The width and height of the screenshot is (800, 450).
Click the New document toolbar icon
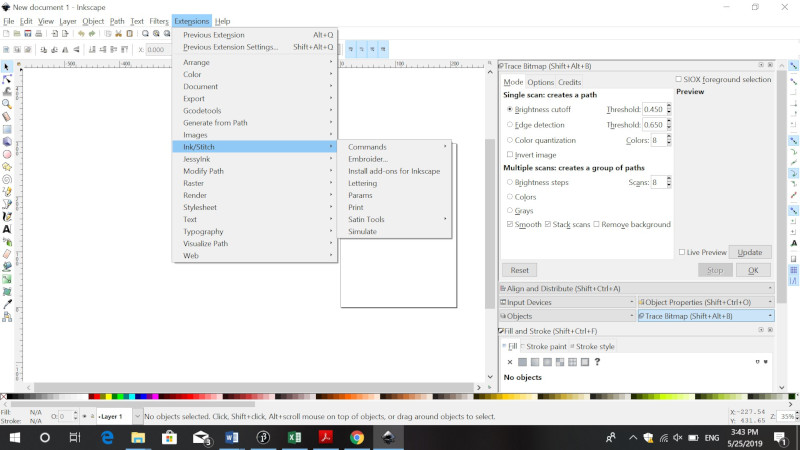pos(6,34)
